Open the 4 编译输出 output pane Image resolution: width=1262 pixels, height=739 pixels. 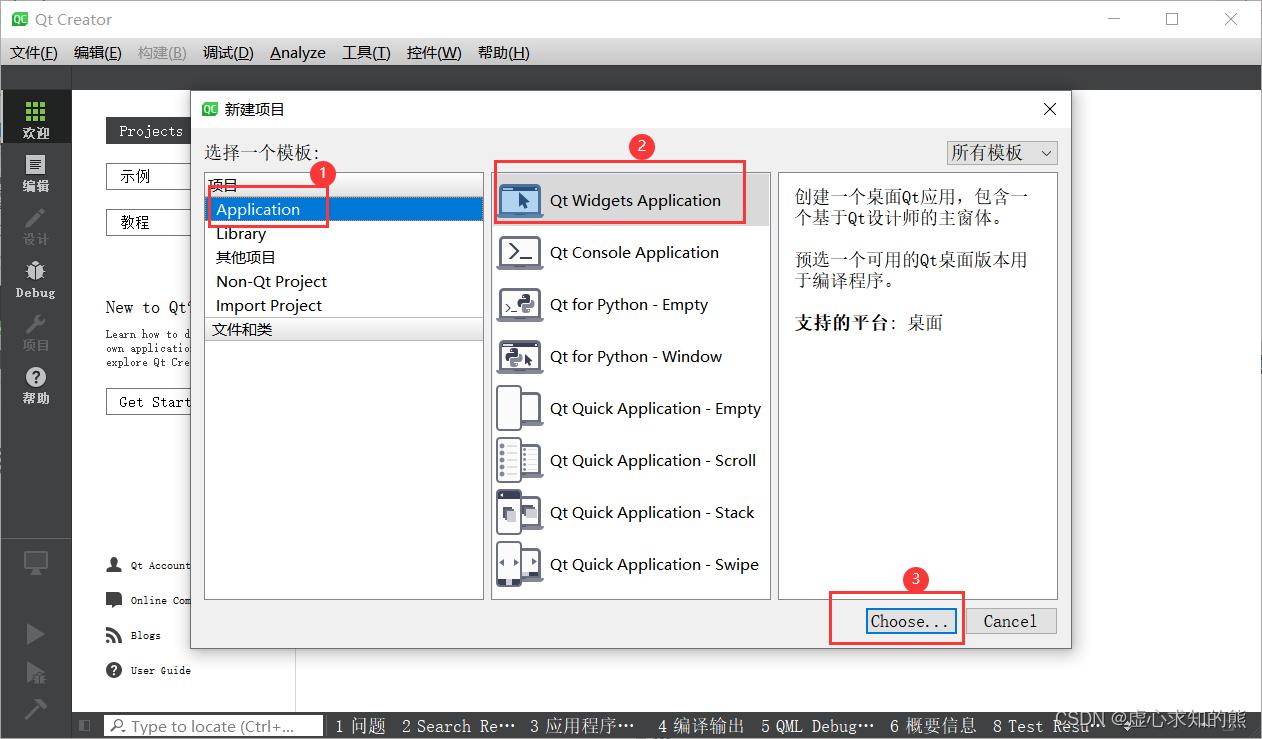(x=701, y=726)
